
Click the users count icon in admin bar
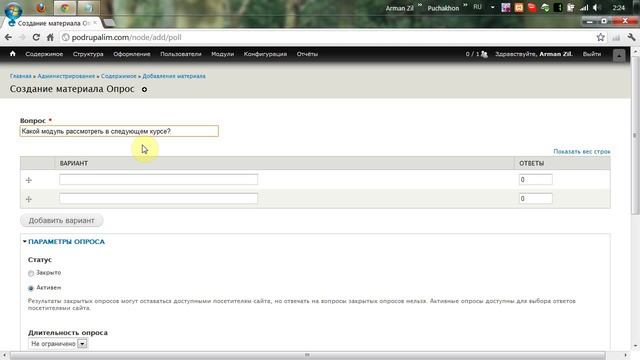coord(484,54)
